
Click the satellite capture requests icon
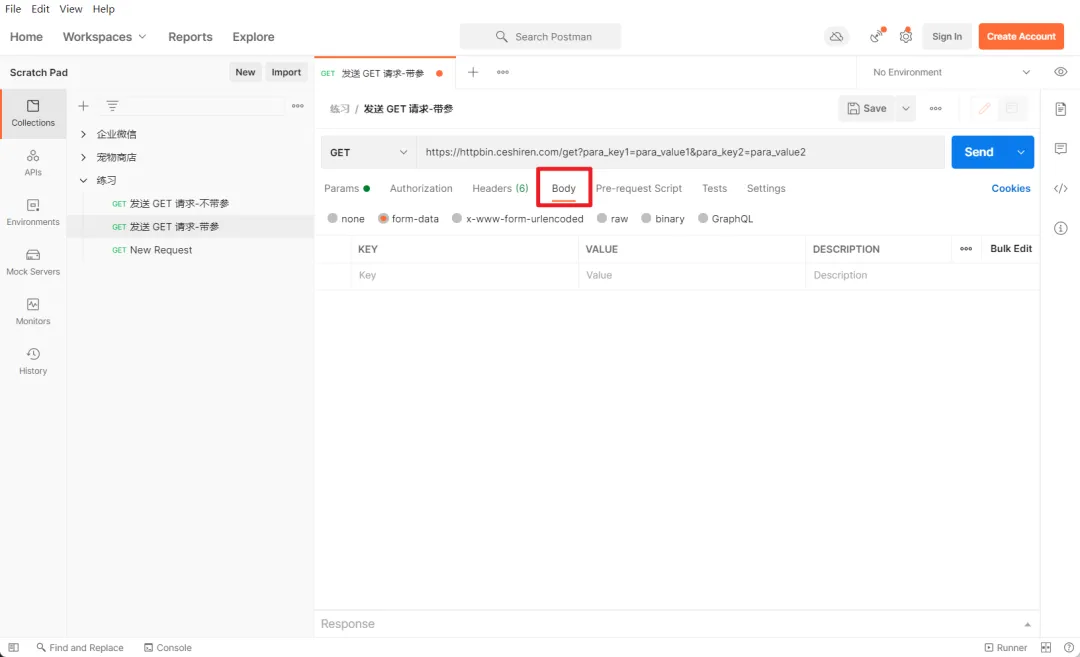[x=877, y=36]
